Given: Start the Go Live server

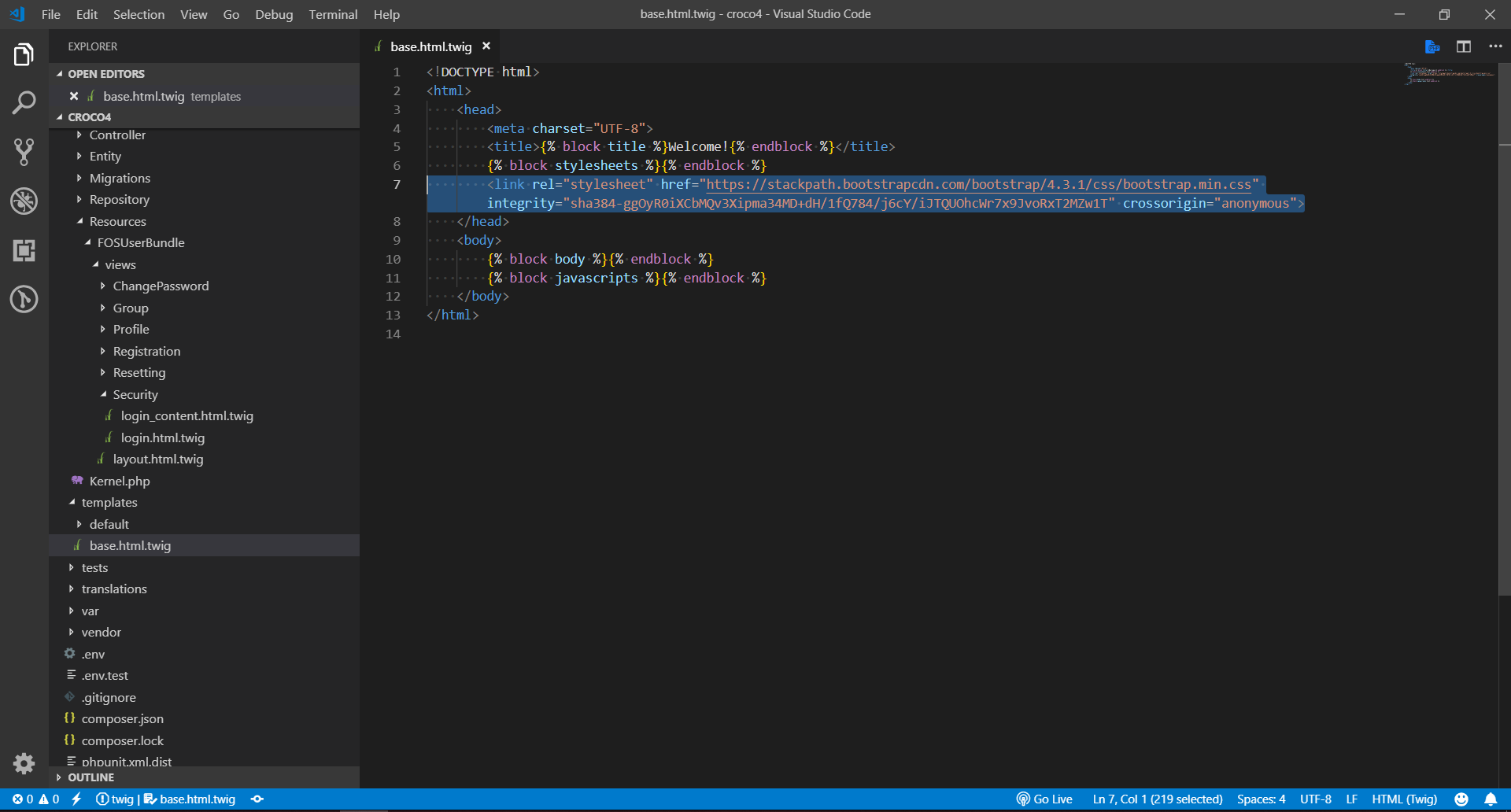Looking at the screenshot, I should [1044, 799].
